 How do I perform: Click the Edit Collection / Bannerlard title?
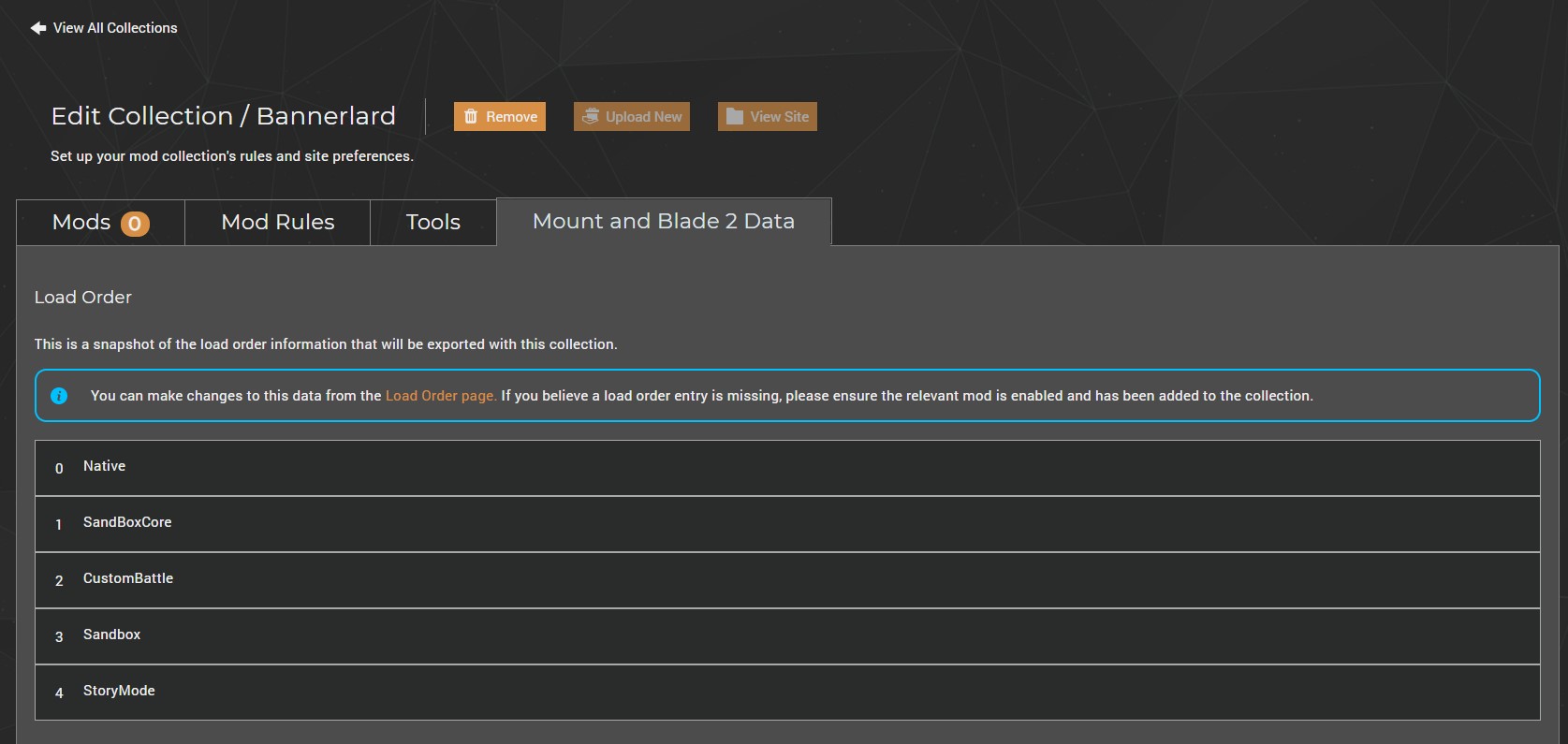pyautogui.click(x=224, y=116)
